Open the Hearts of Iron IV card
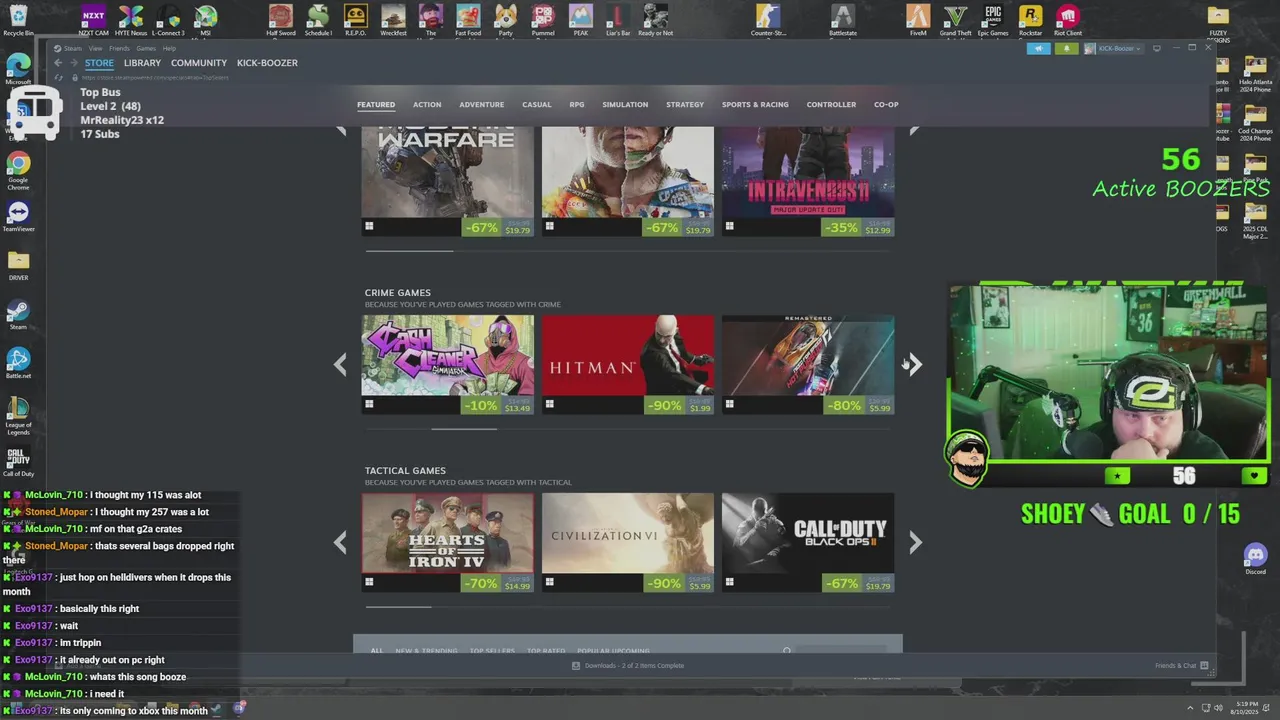Screen dimensions: 1280x720 pos(448,542)
